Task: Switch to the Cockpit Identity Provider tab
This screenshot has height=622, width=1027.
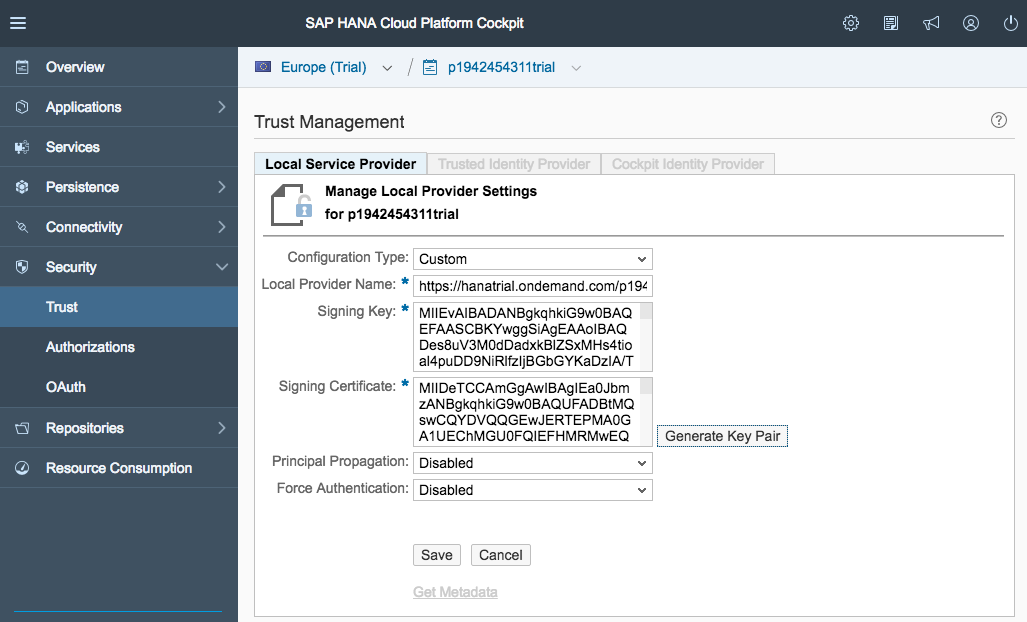Action: pyautogui.click(x=688, y=164)
